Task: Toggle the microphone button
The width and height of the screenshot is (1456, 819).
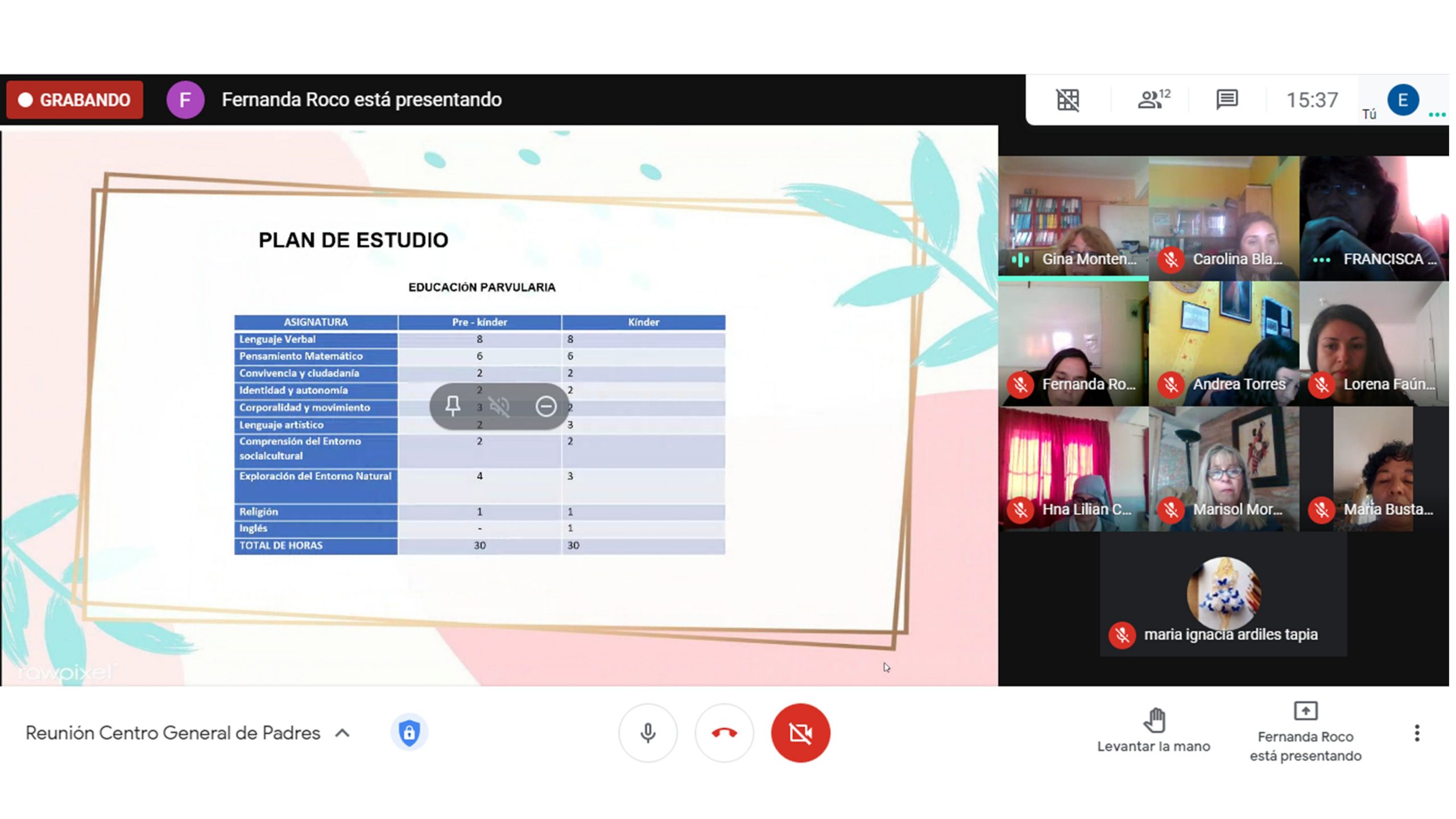Action: click(648, 733)
